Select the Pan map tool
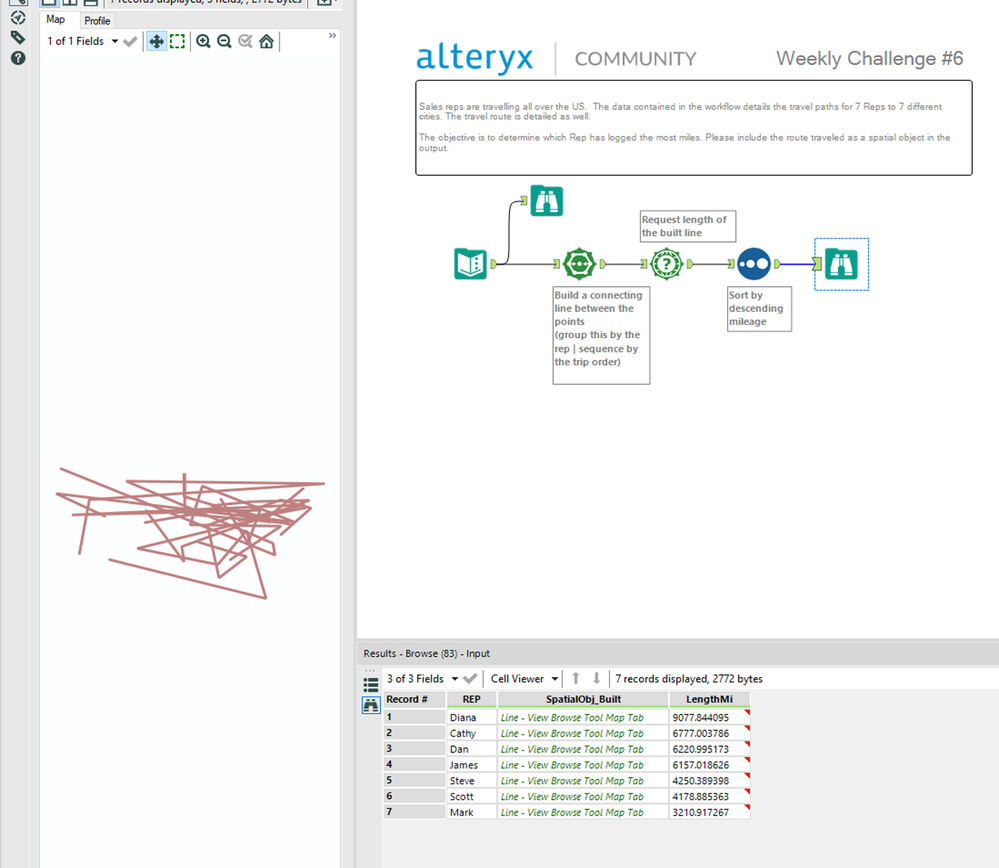This screenshot has width=999, height=868. [156, 41]
